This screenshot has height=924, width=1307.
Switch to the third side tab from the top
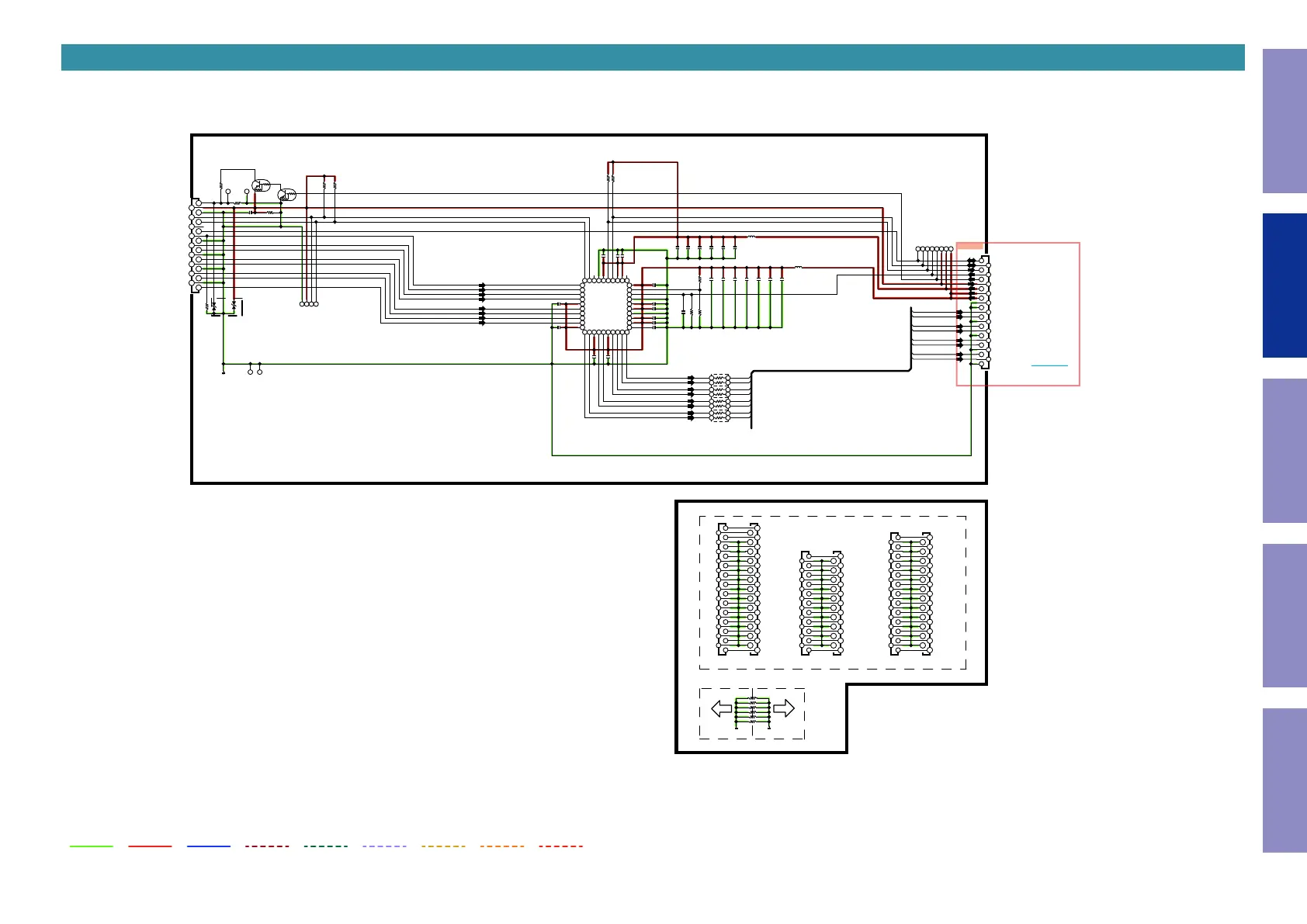pos(1284,451)
